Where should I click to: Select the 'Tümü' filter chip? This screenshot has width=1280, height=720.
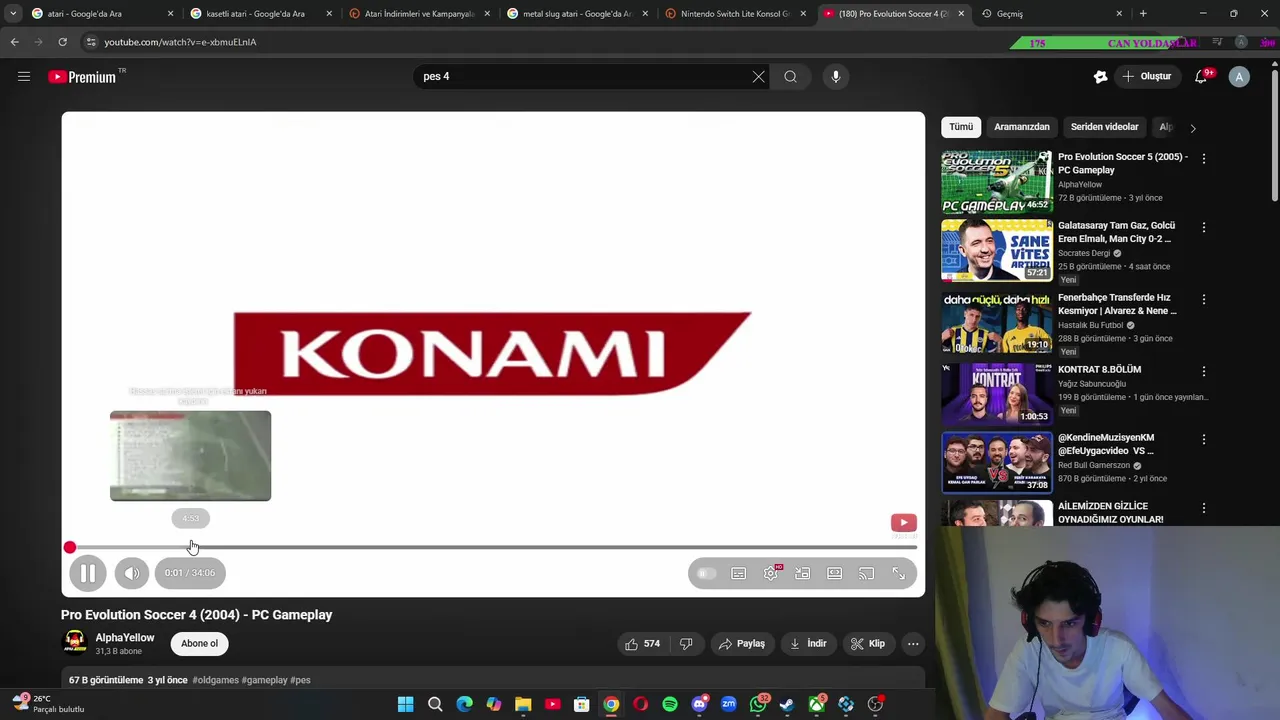pyautogui.click(x=961, y=127)
